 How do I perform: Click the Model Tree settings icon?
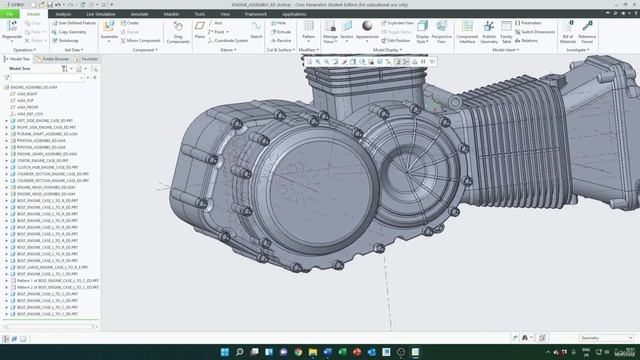tap(64, 69)
